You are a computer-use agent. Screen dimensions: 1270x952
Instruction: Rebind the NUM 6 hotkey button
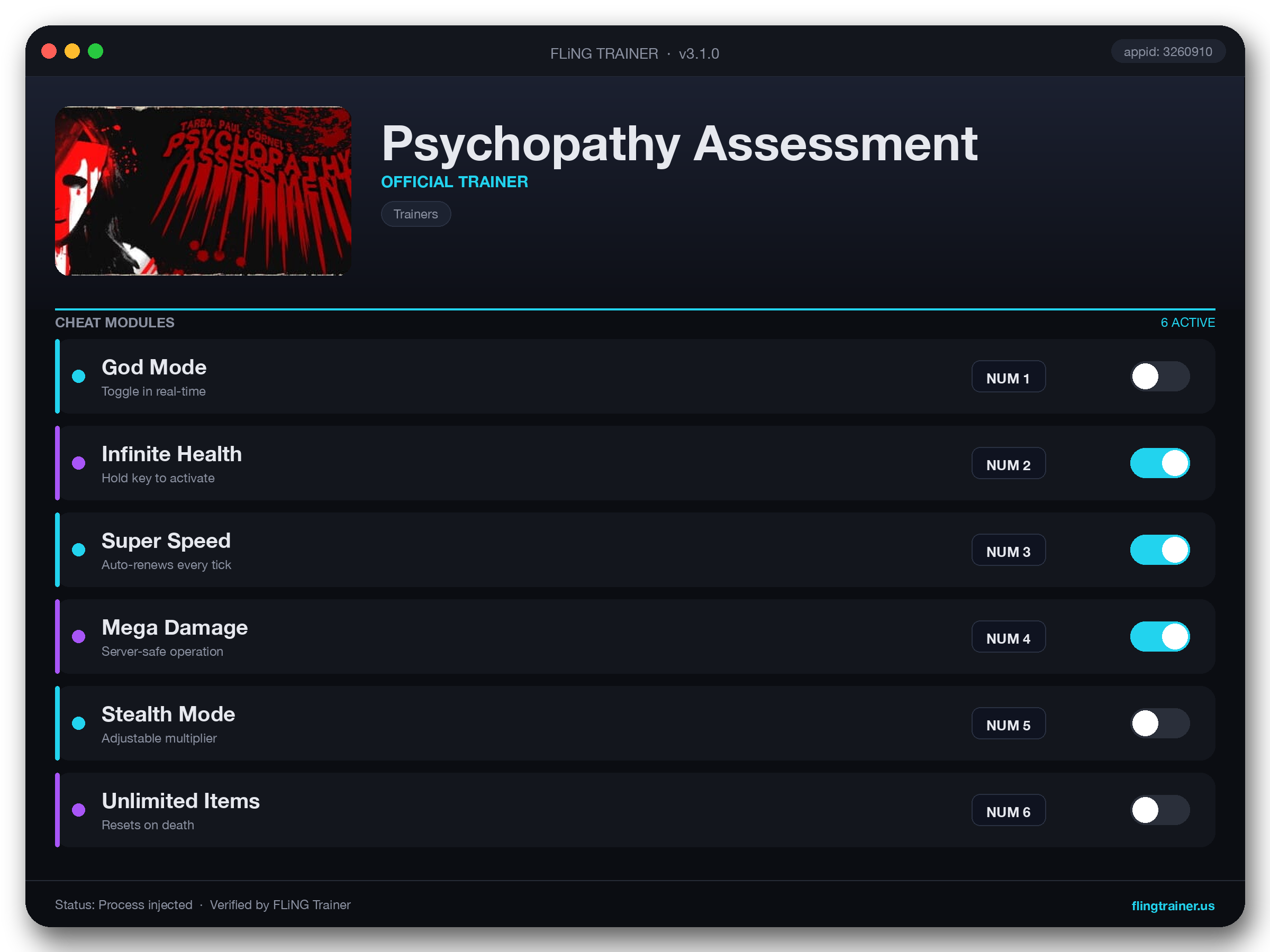pos(1008,810)
